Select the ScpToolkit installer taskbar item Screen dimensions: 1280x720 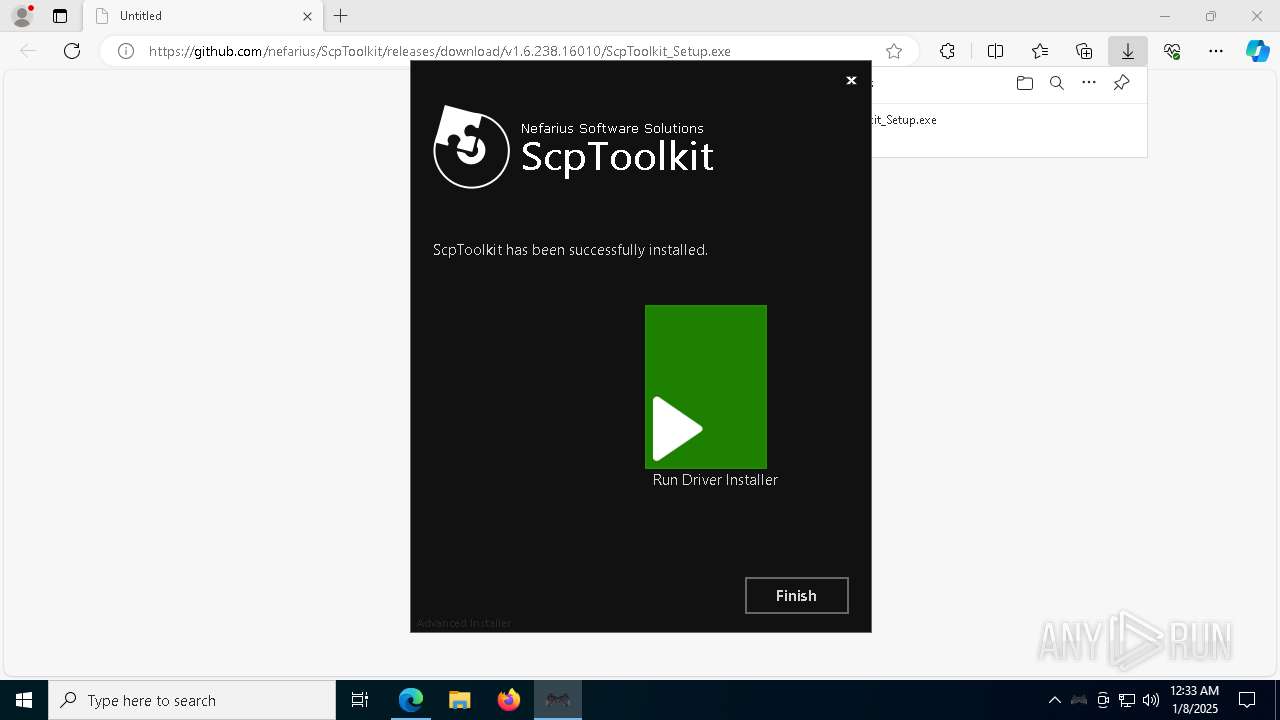(558, 700)
